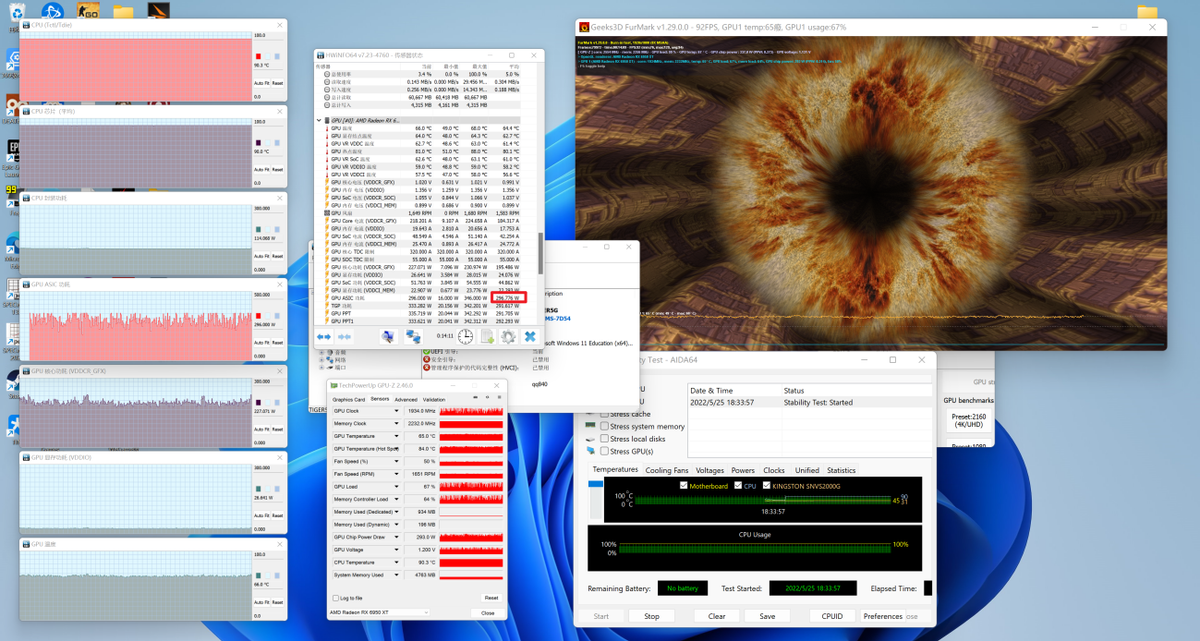
Task: Check the Log to file box
Action: (x=335, y=598)
